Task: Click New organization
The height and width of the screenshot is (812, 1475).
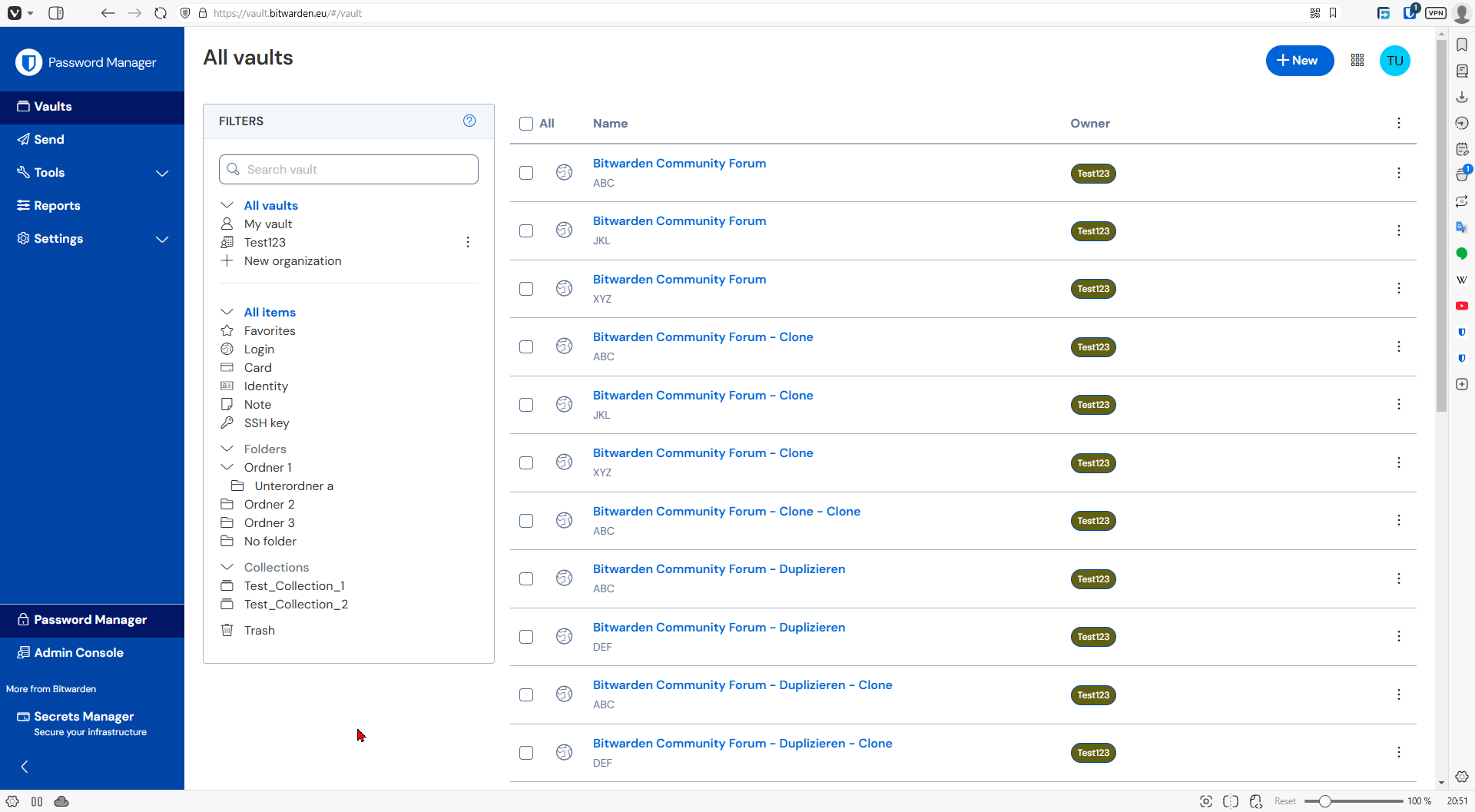Action: point(293,261)
